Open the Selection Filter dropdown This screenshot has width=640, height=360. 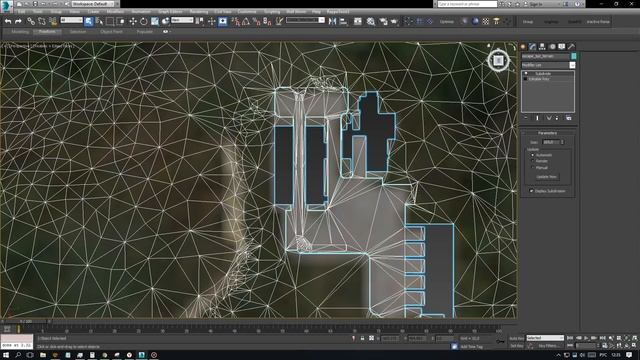71,20
